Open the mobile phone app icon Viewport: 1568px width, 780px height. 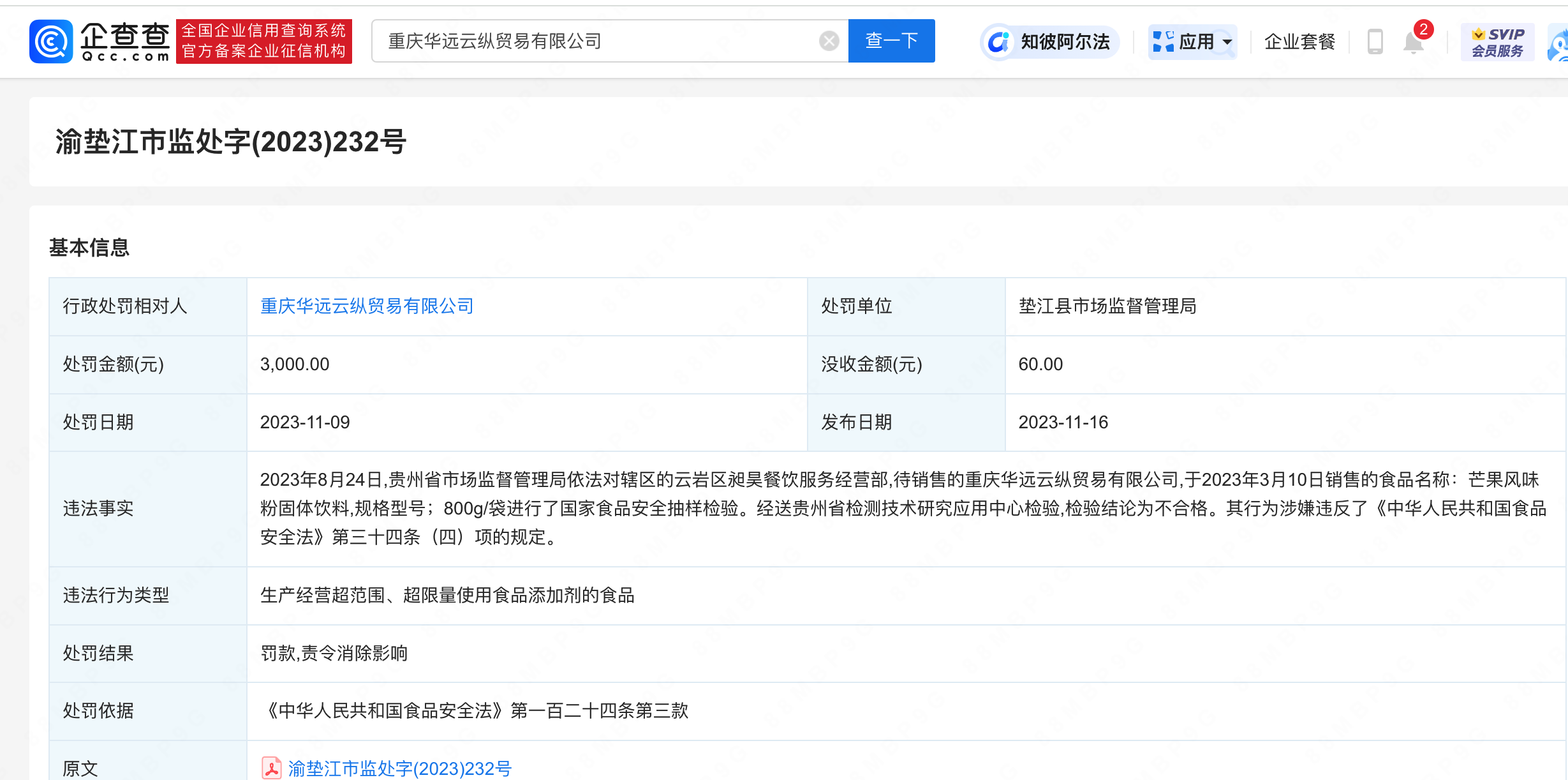[1375, 42]
